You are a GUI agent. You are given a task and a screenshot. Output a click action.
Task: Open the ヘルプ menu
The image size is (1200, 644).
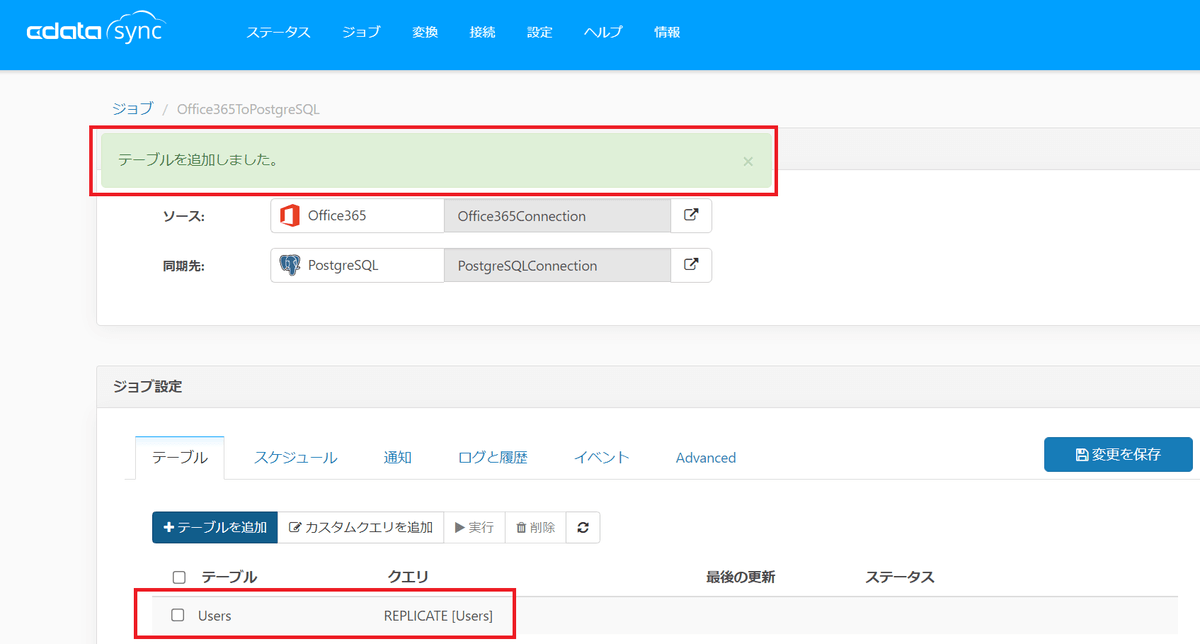pyautogui.click(x=603, y=32)
